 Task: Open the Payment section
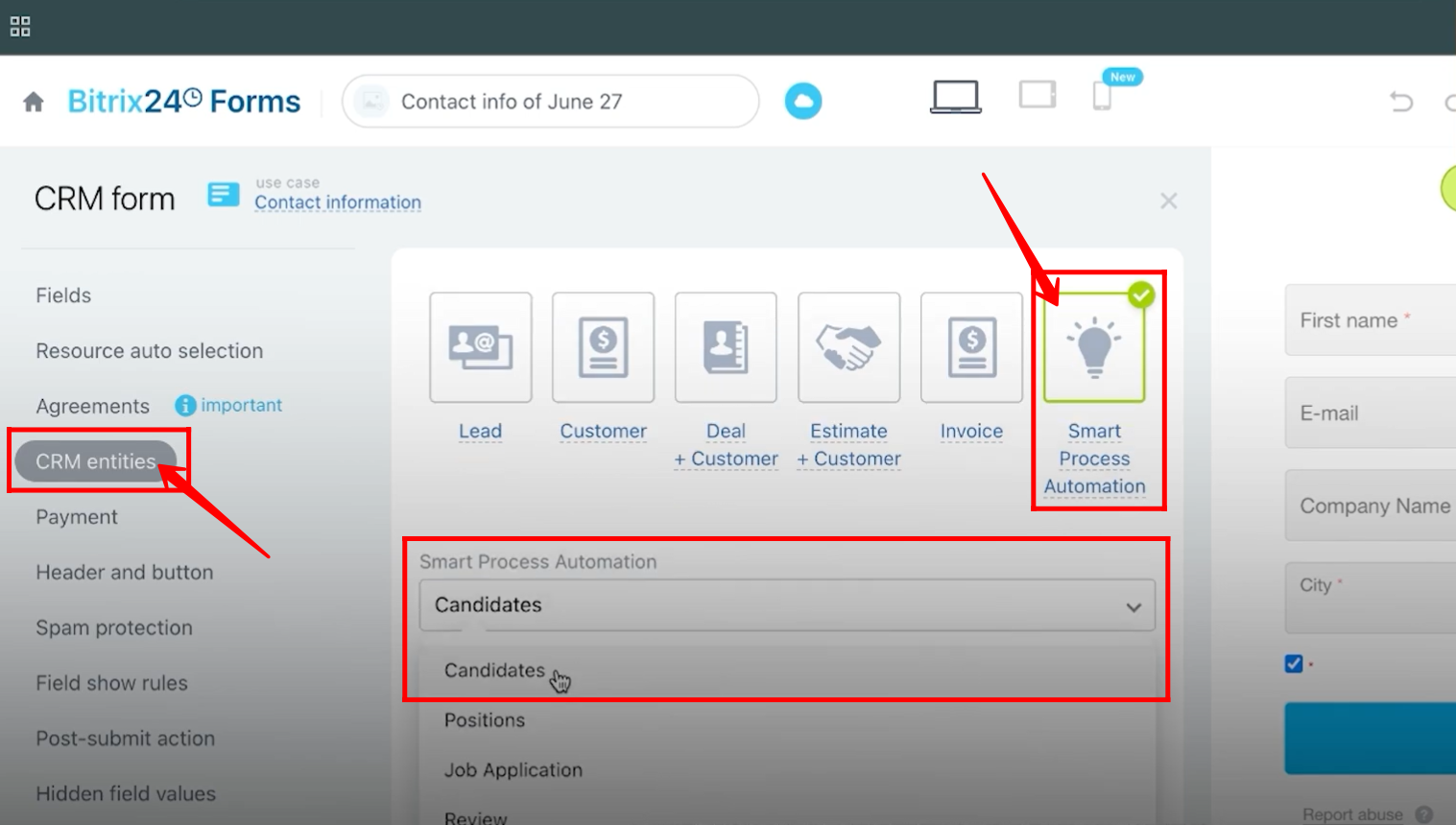point(77,517)
